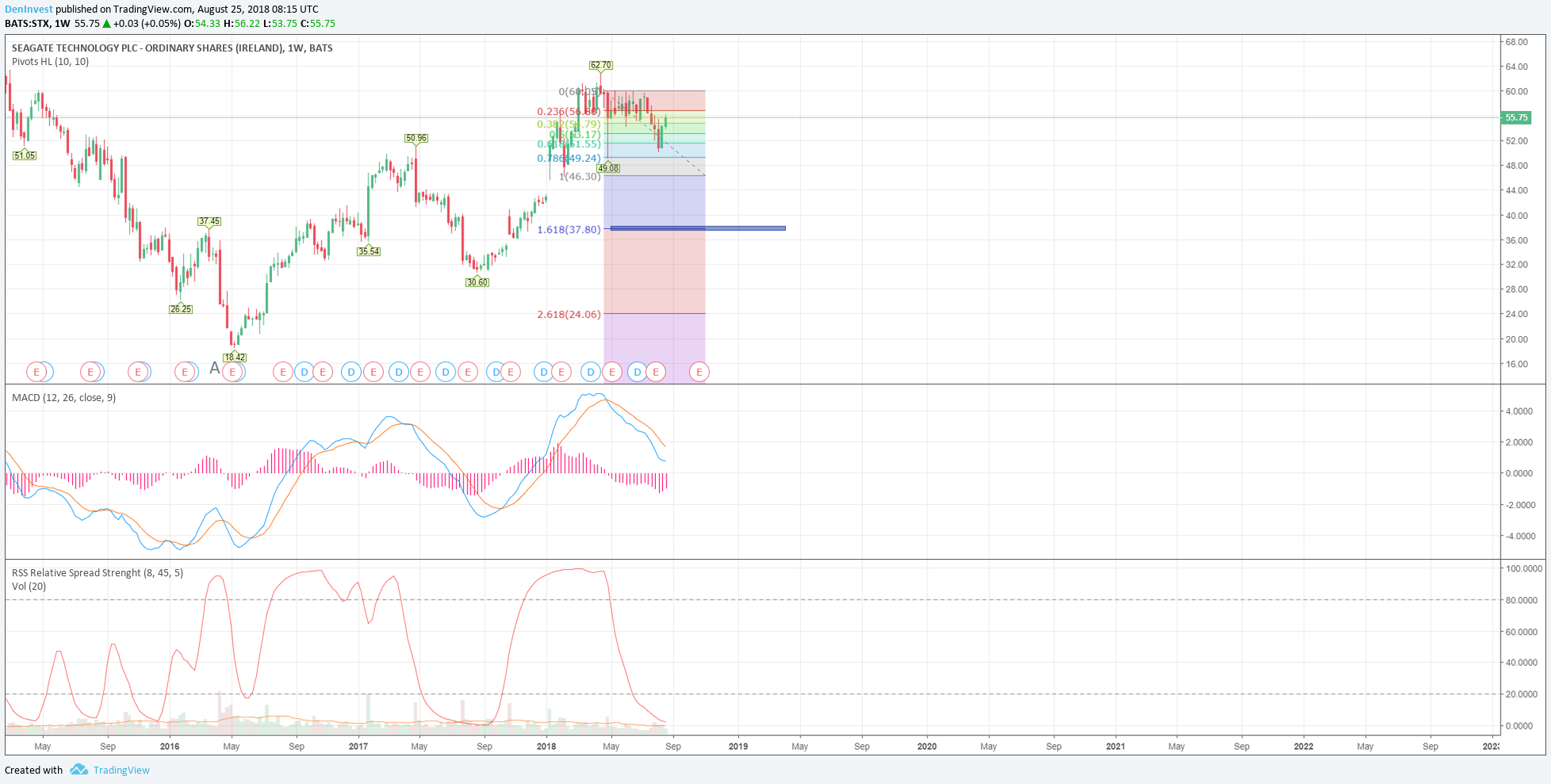Select the blue horizontal bar at 37.80
Image resolution: width=1551 pixels, height=784 pixels.
698,228
